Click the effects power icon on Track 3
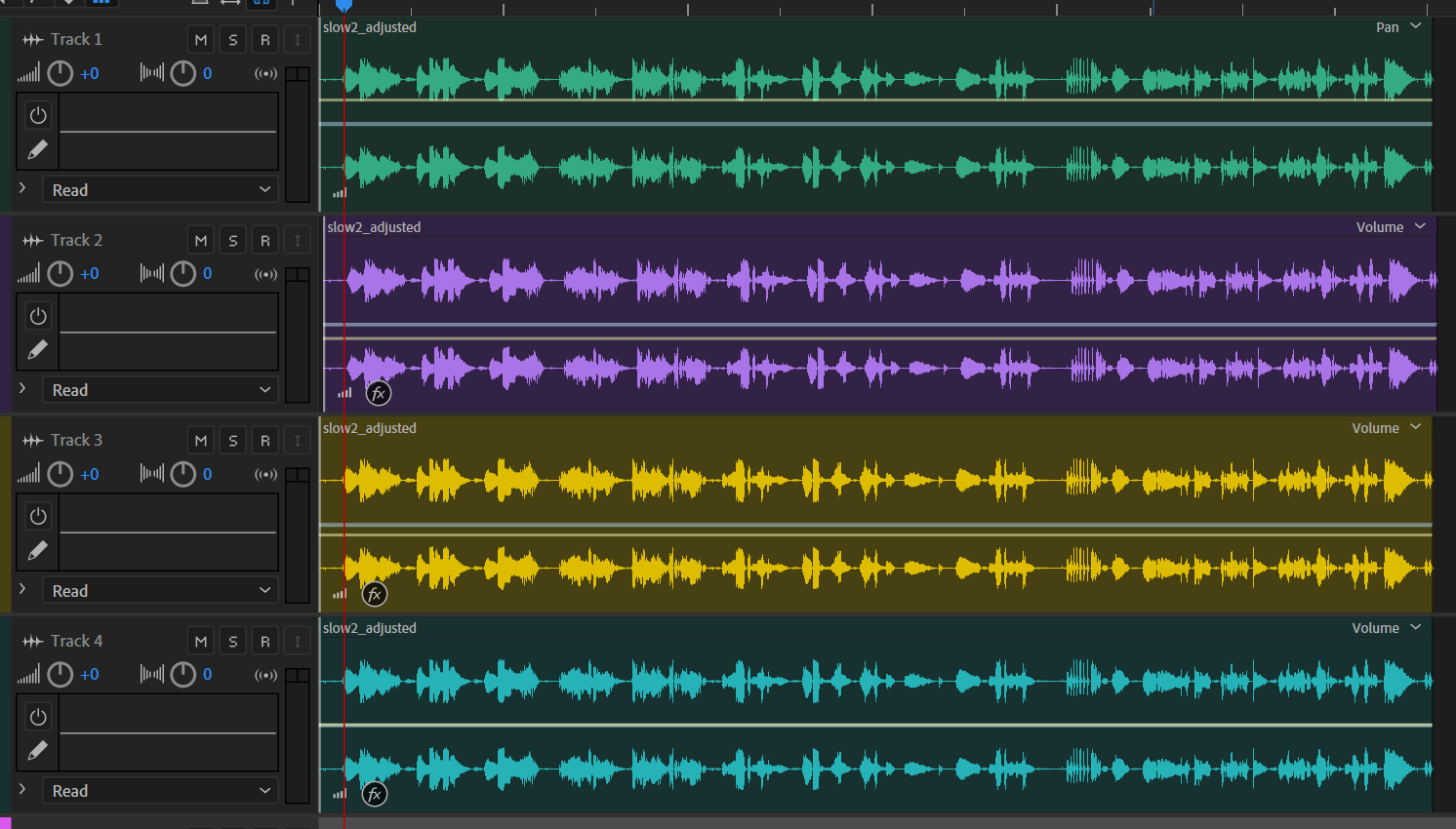 [37, 515]
